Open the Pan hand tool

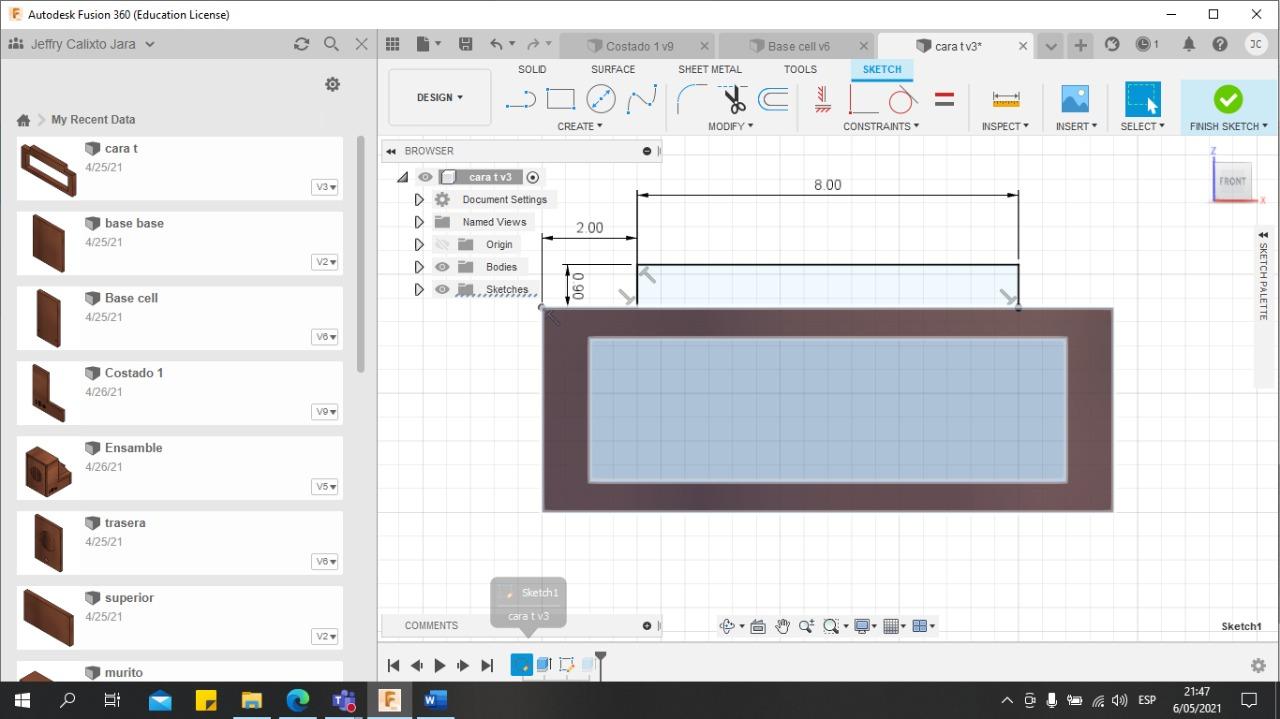click(x=782, y=626)
